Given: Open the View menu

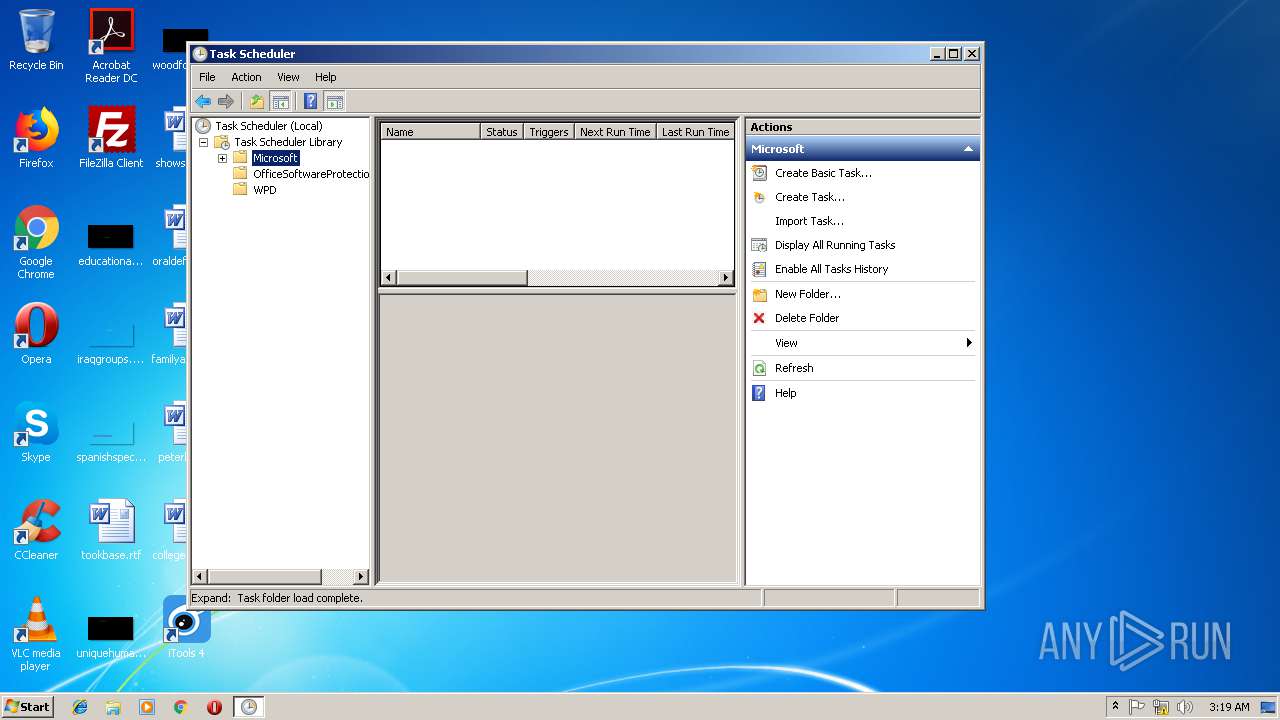Looking at the screenshot, I should click(288, 77).
